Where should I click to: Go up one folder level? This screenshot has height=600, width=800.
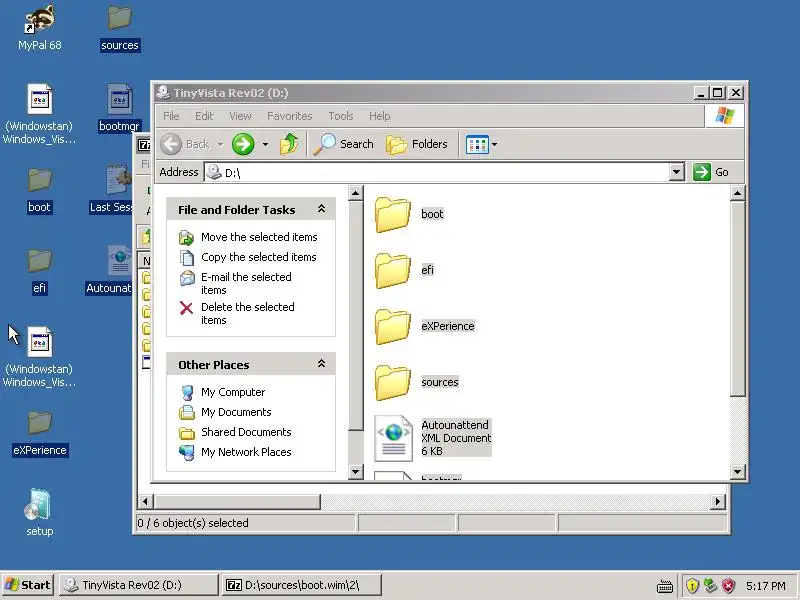coord(289,144)
